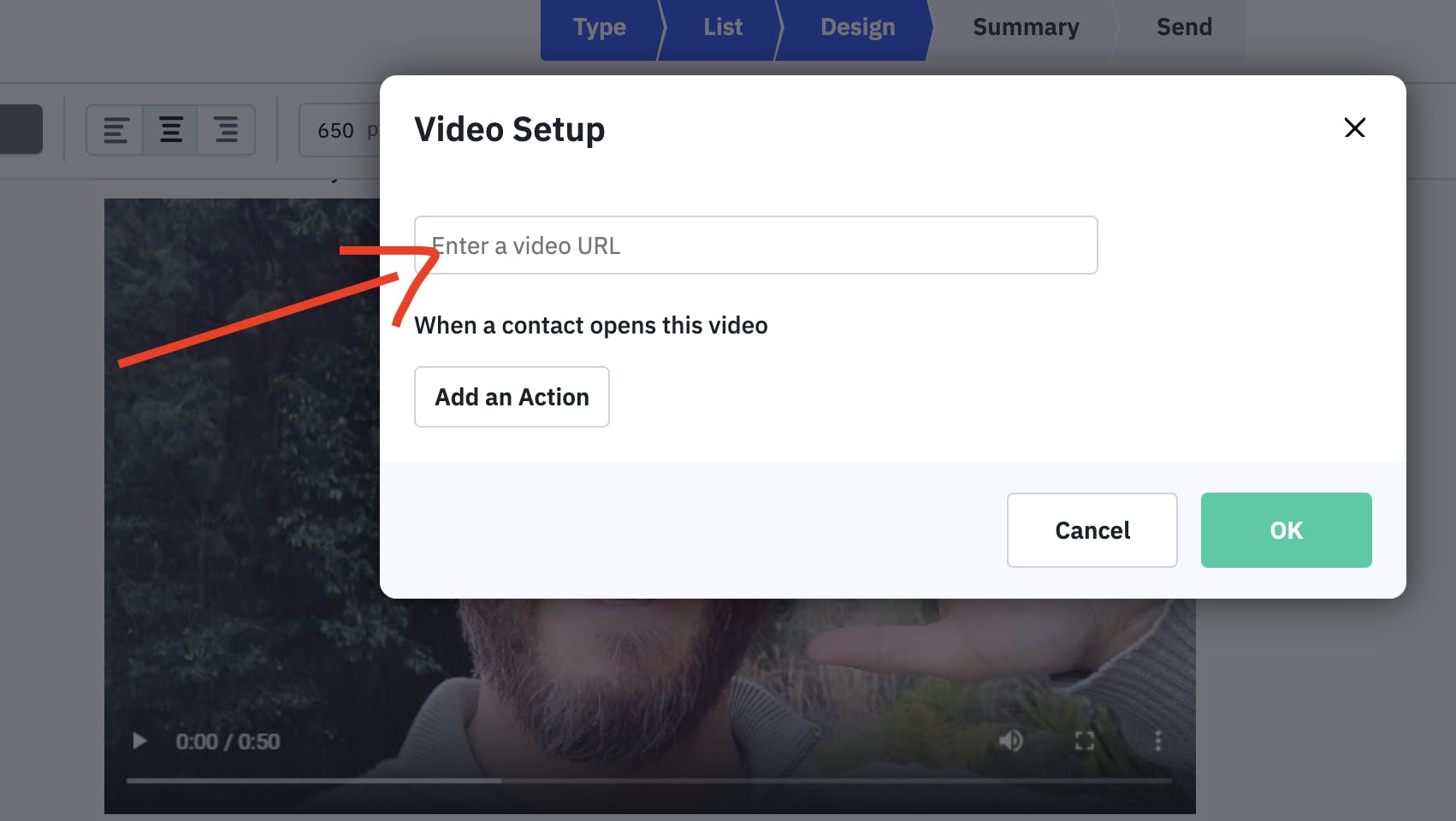
Task: Click the video URL input field
Action: pos(755,245)
